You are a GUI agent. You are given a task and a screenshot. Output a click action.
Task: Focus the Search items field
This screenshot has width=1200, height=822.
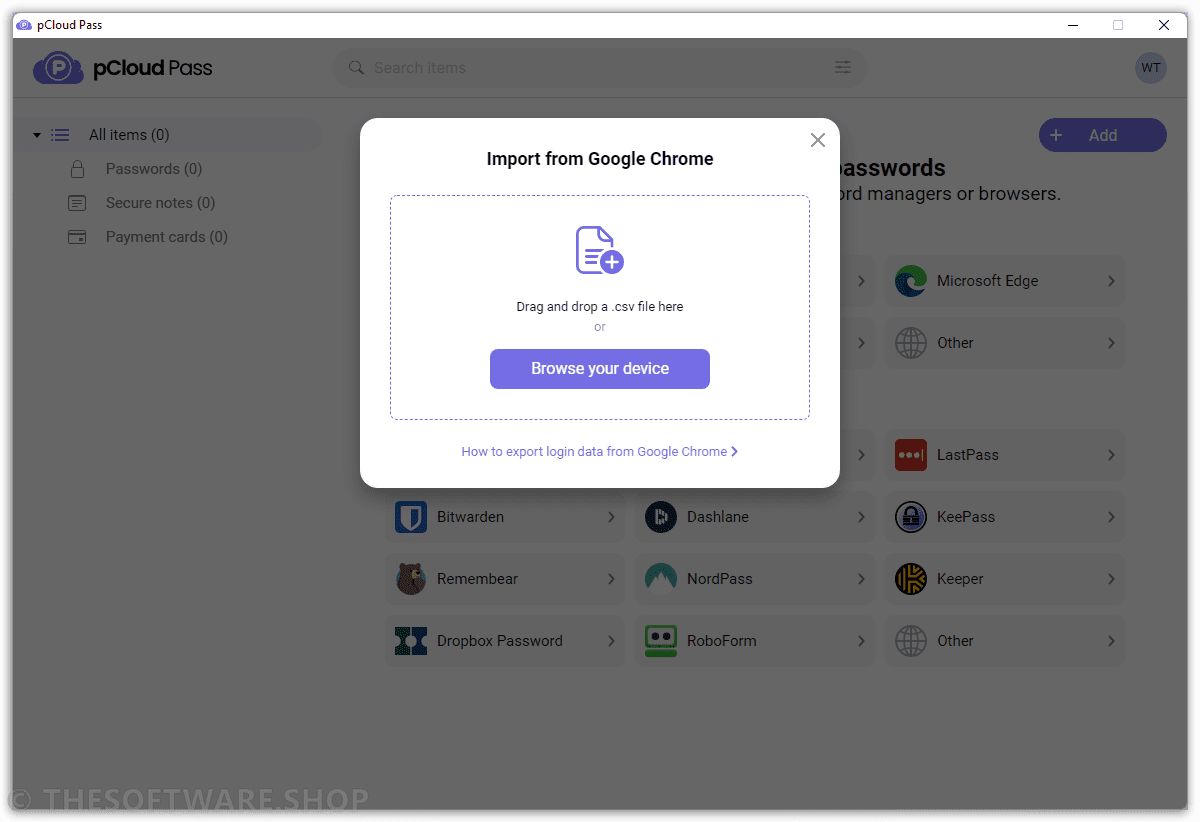click(x=600, y=68)
